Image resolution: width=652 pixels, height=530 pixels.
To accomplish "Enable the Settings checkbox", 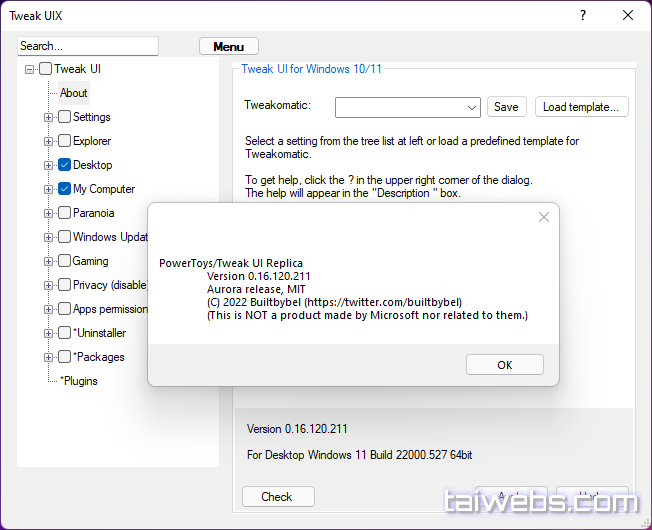I will click(x=64, y=117).
